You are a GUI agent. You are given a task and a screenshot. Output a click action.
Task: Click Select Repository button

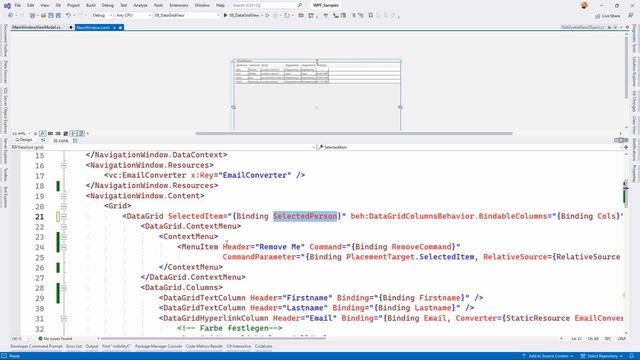click(x=602, y=356)
